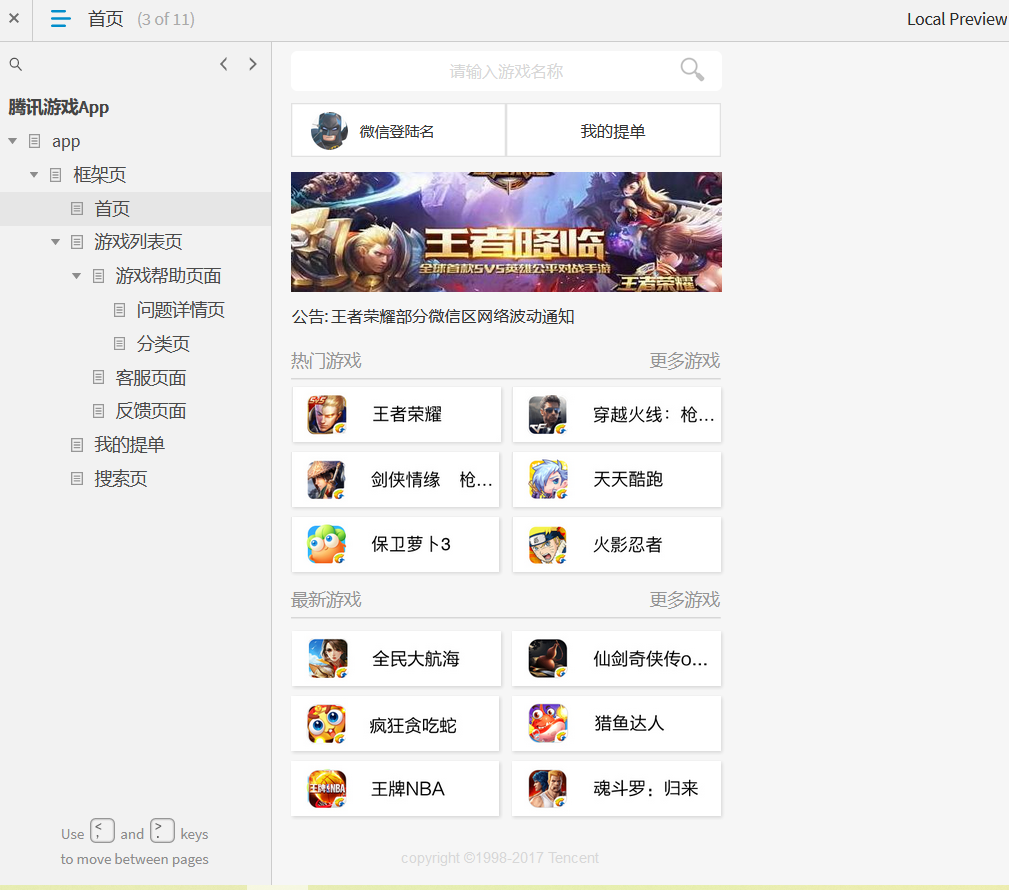Open the 保卫萝卜3 game name label
The height and width of the screenshot is (890, 1009).
coord(411,544)
